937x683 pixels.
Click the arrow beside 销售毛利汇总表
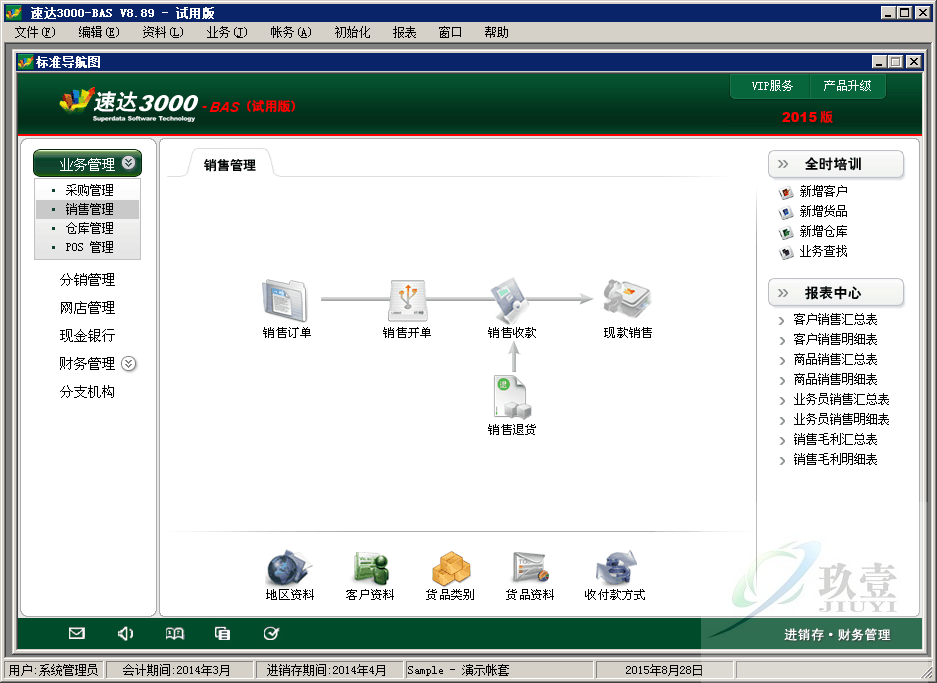click(782, 441)
